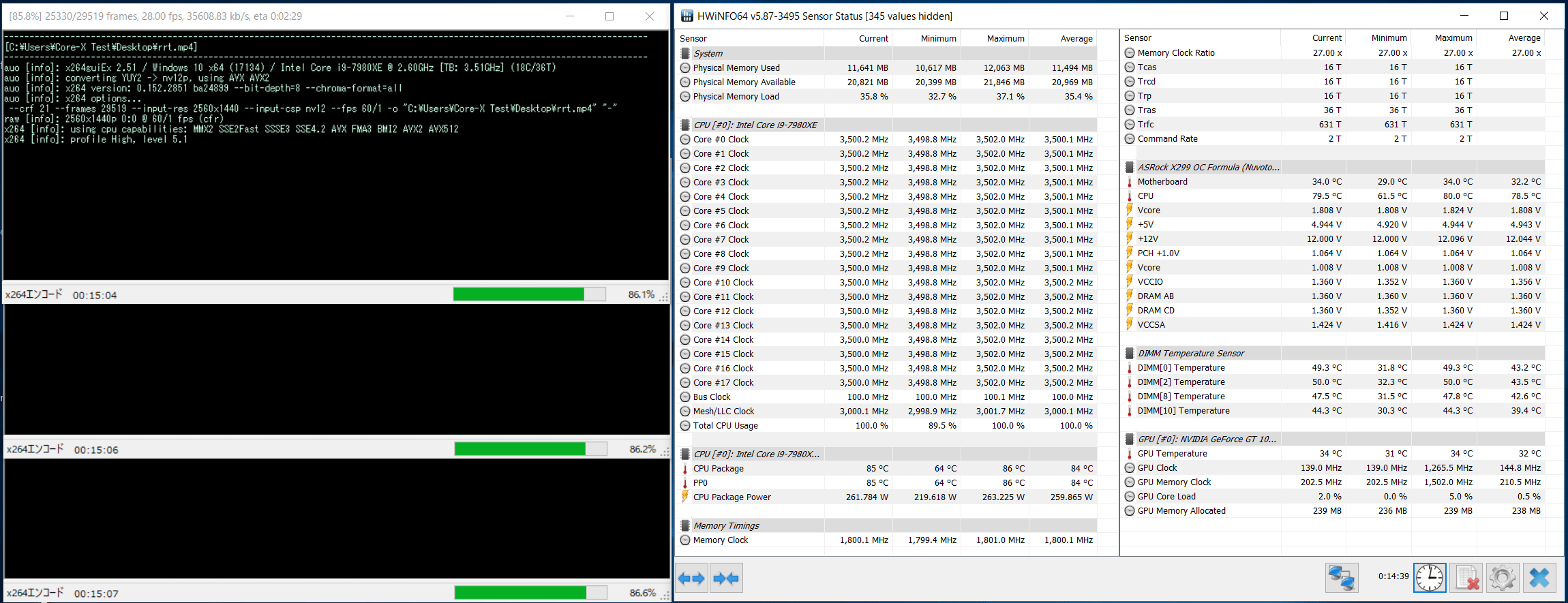Click the collapse columns arrows button in HWiNFO

tap(726, 578)
